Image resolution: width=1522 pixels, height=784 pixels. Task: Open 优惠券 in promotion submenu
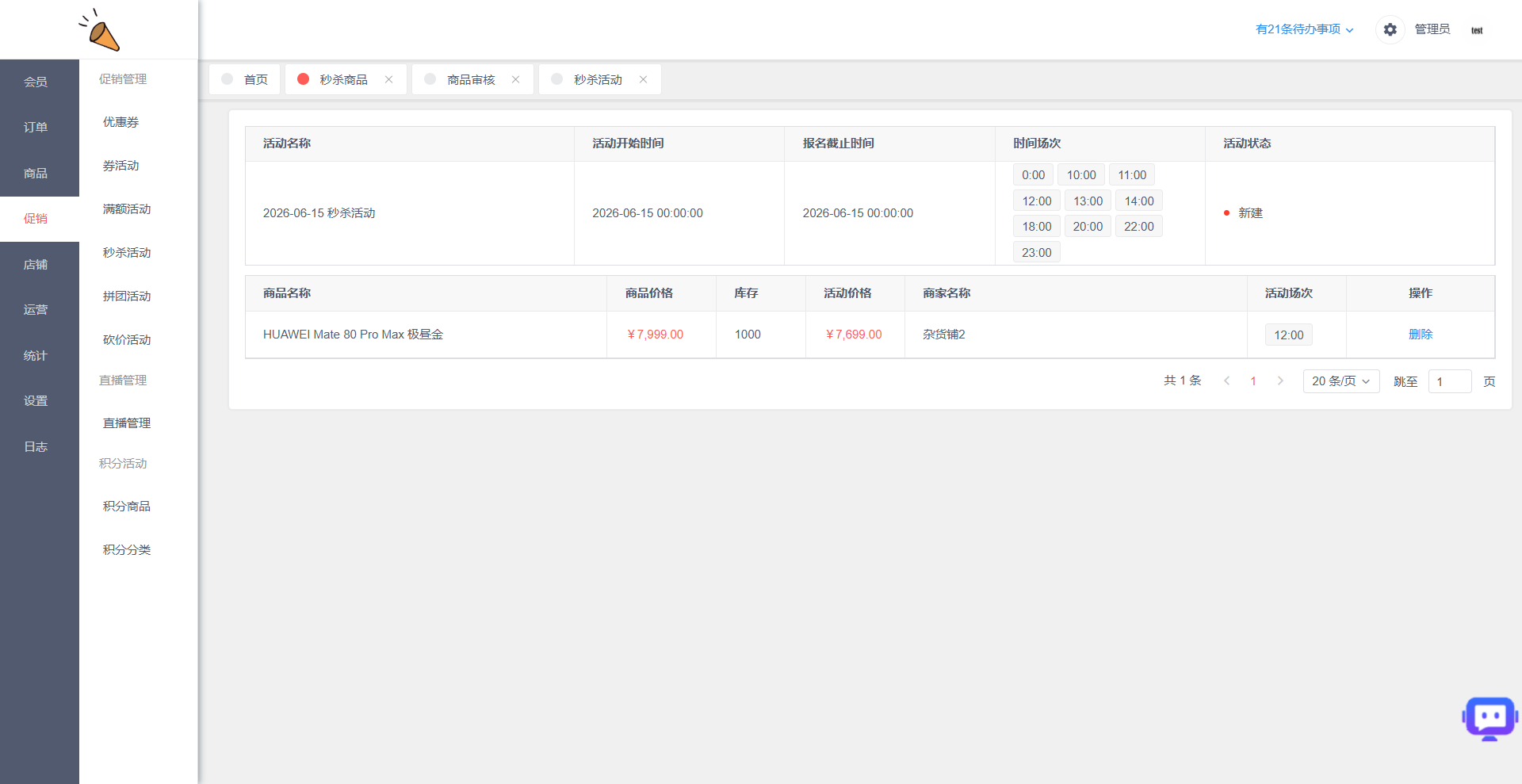click(x=120, y=122)
